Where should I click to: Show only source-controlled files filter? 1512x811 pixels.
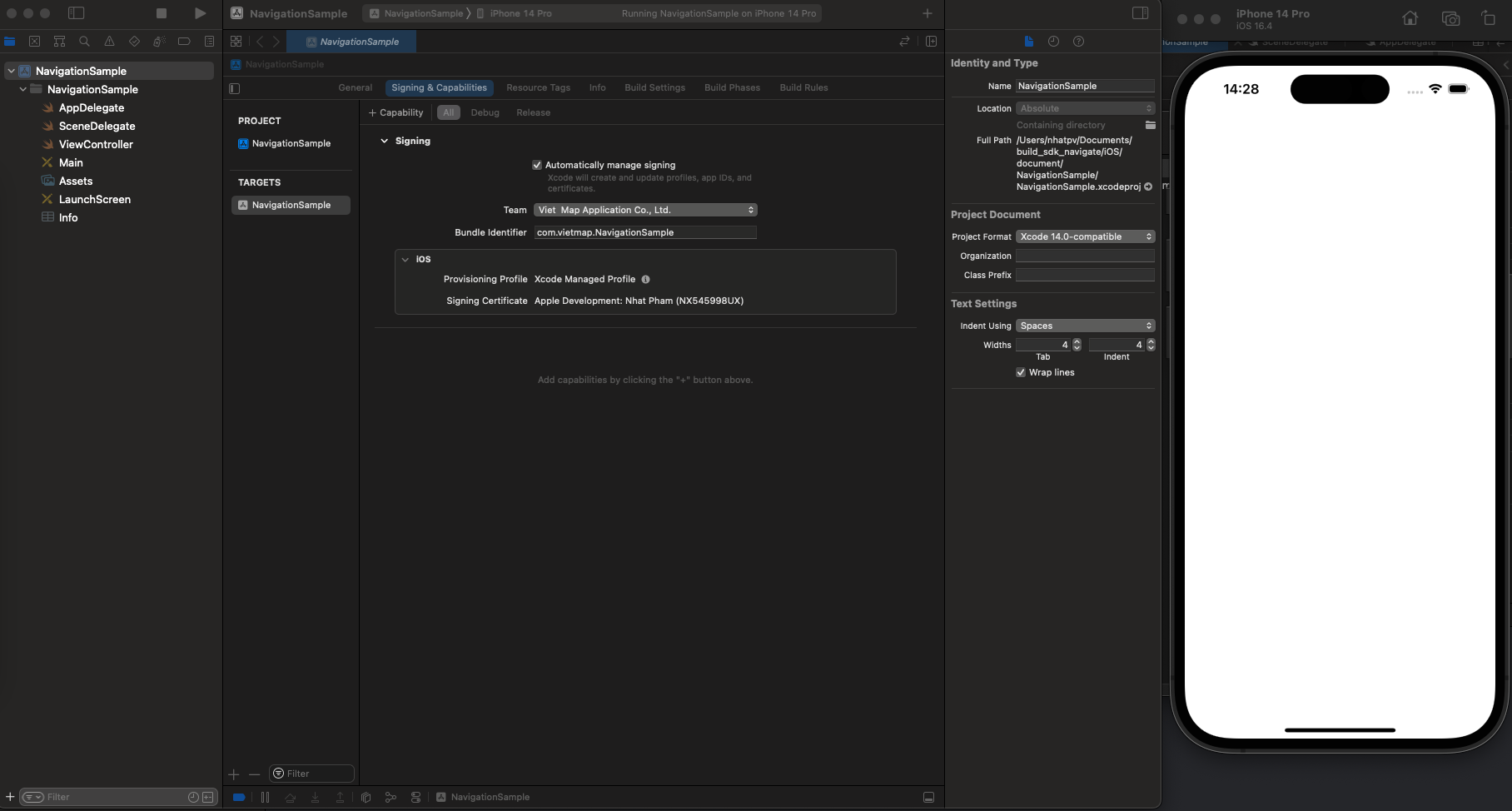pyautogui.click(x=208, y=797)
